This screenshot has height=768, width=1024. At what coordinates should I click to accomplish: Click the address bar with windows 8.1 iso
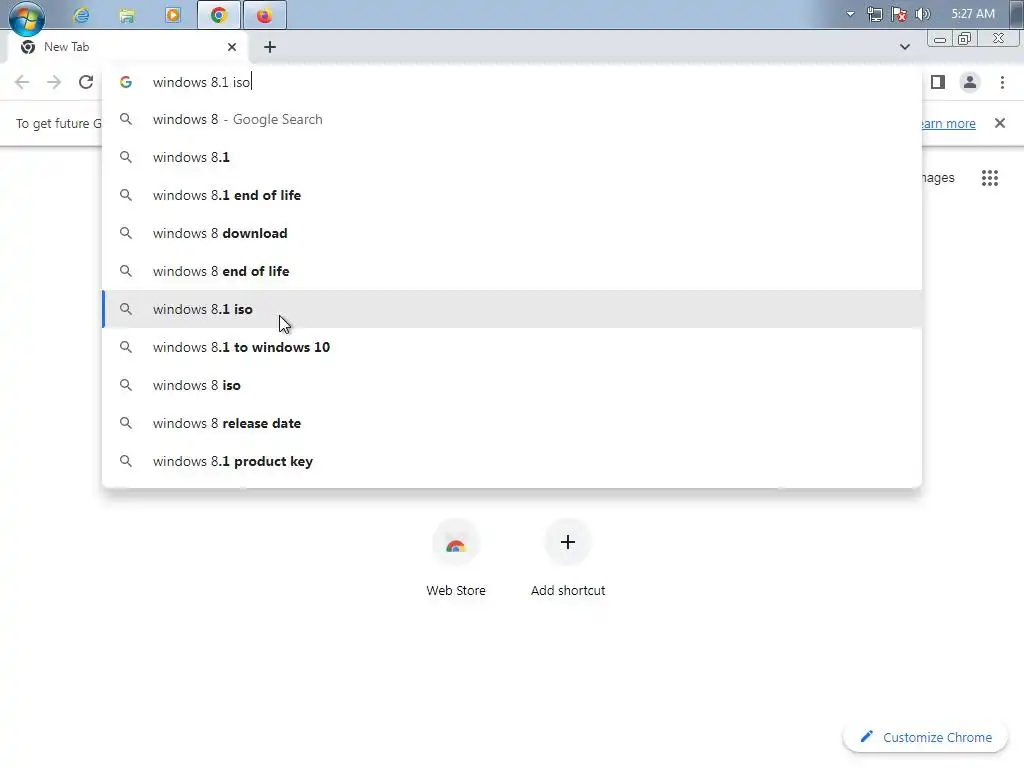pos(512,82)
